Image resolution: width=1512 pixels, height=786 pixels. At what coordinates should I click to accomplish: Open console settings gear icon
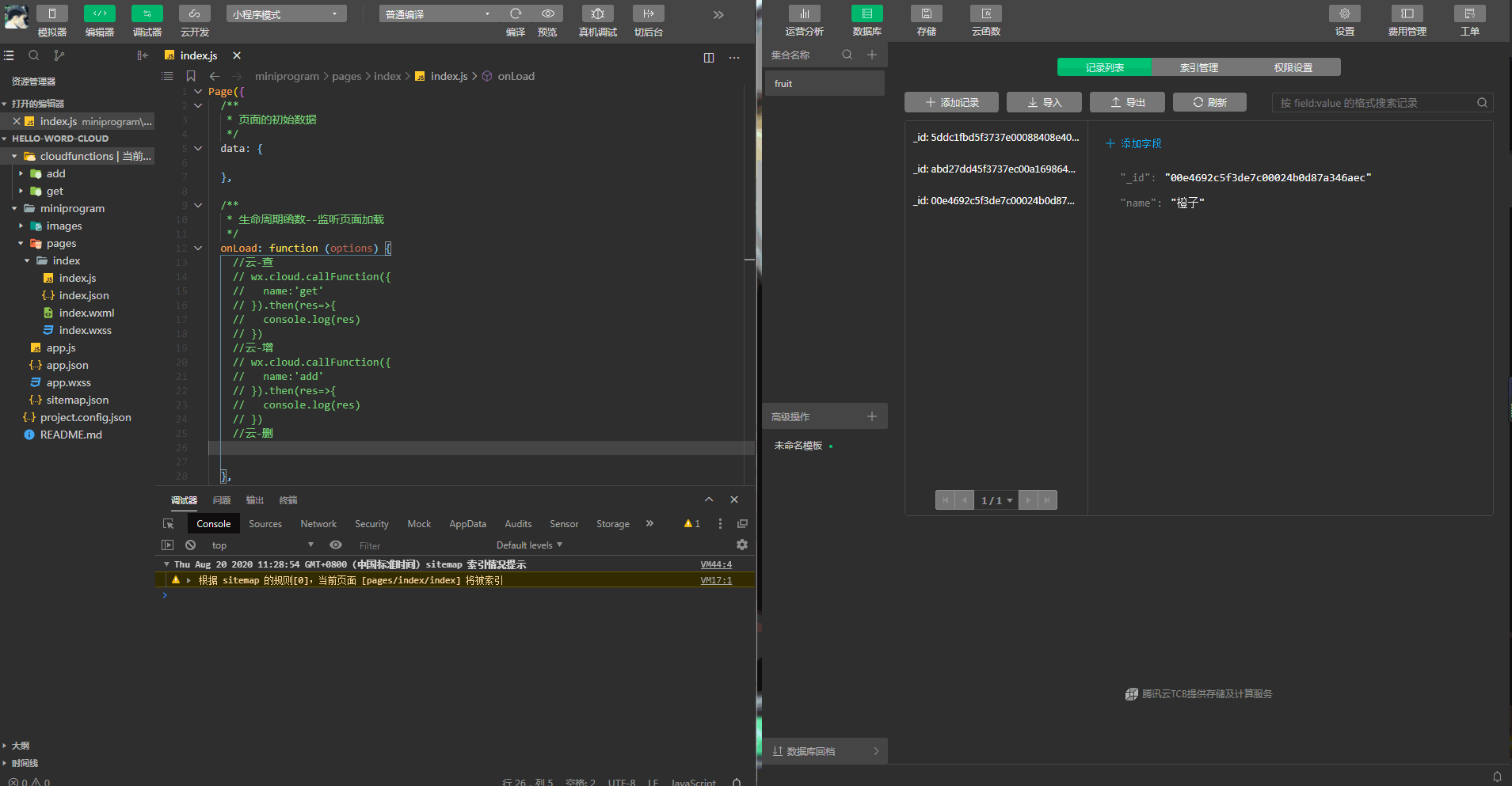pos(742,545)
